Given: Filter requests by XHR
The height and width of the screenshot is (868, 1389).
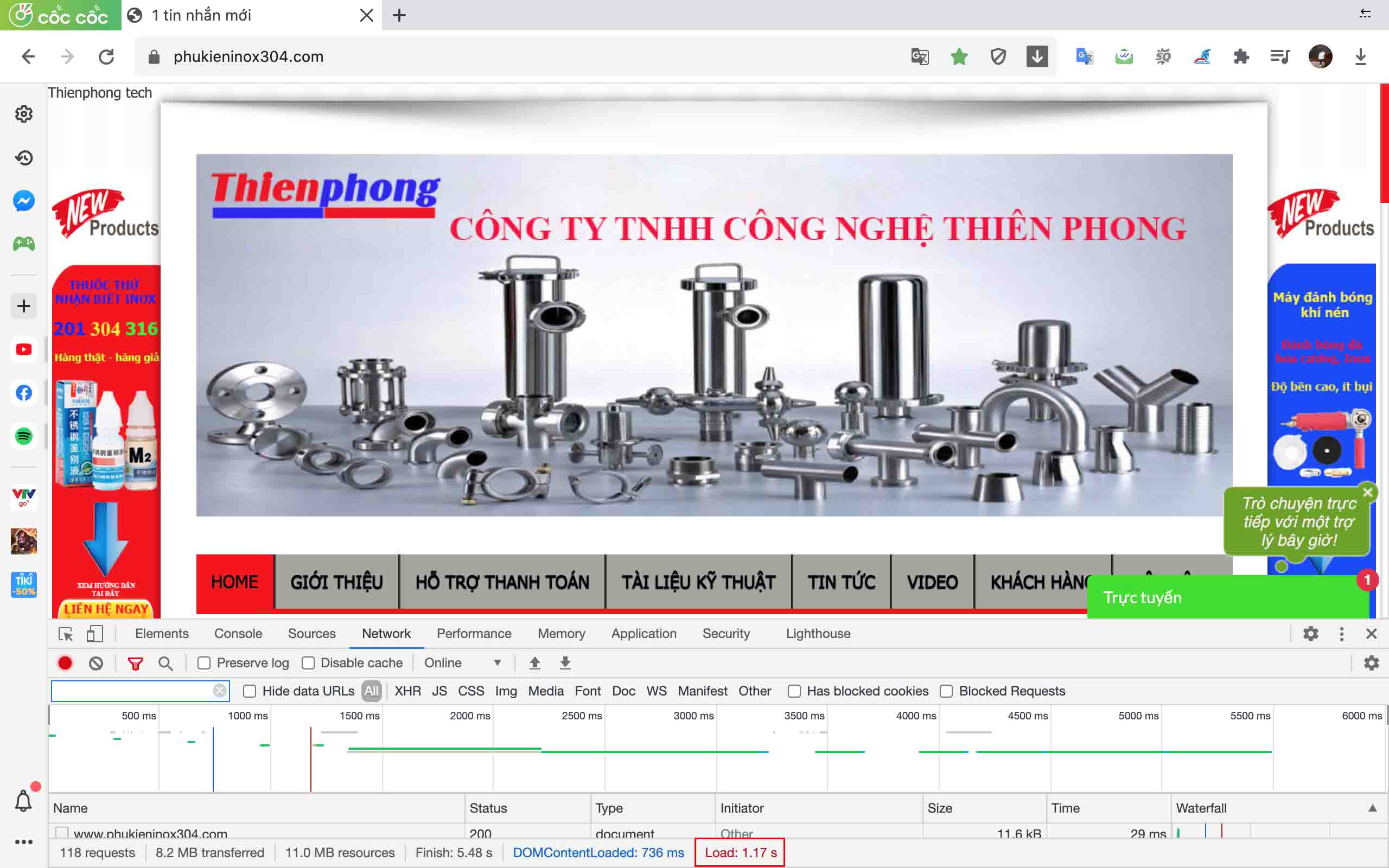Looking at the screenshot, I should pos(407,691).
